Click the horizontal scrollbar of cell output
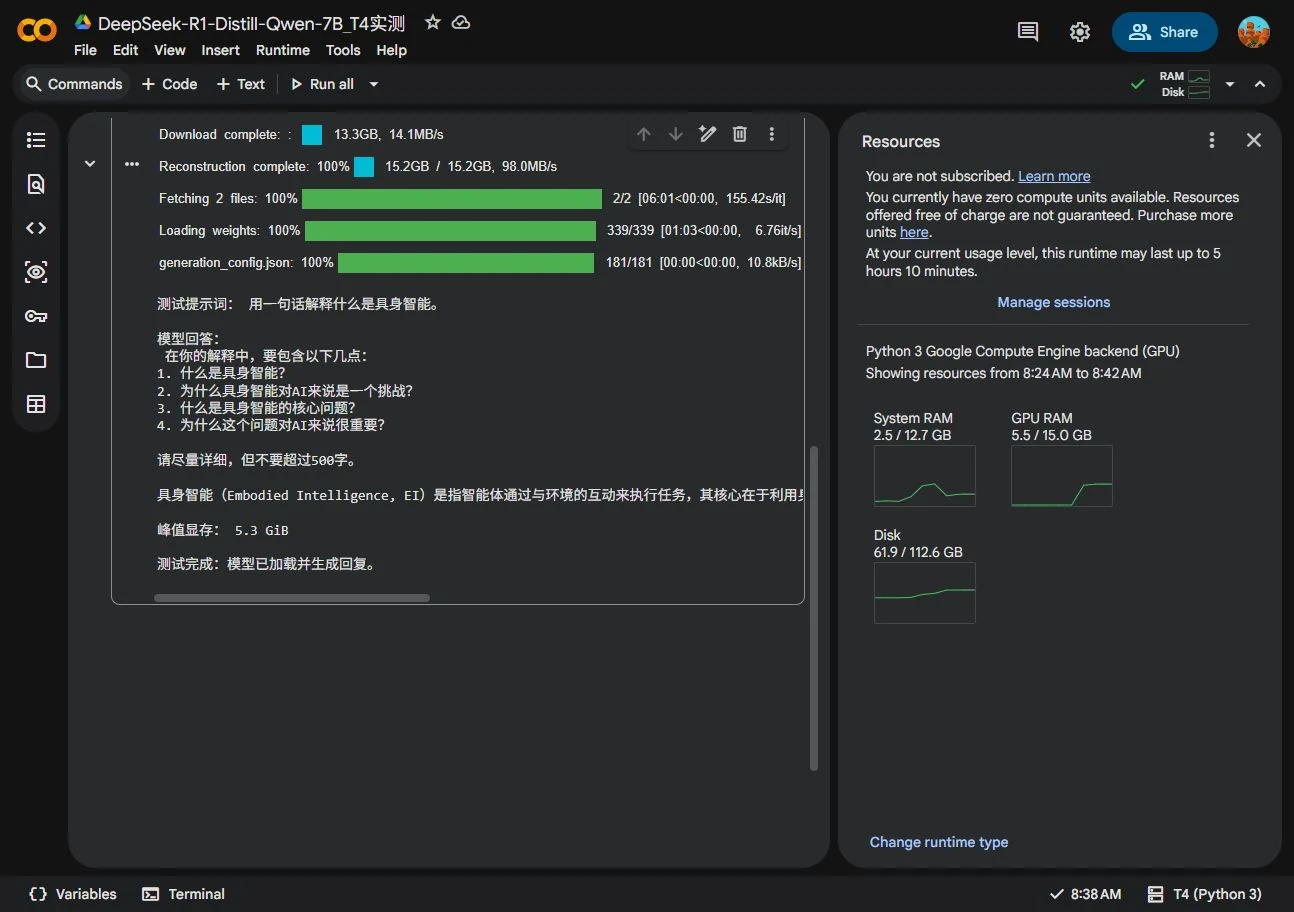The image size is (1294, 912). click(292, 598)
